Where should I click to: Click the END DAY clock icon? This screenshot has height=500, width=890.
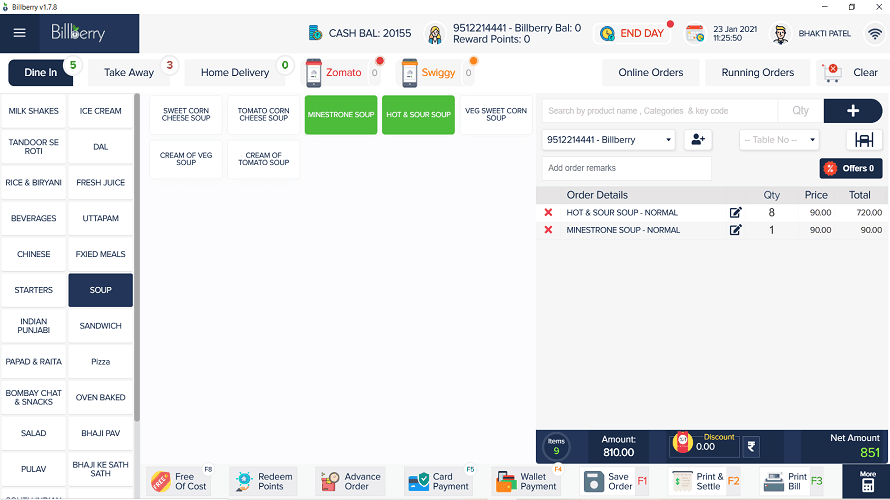[607, 33]
